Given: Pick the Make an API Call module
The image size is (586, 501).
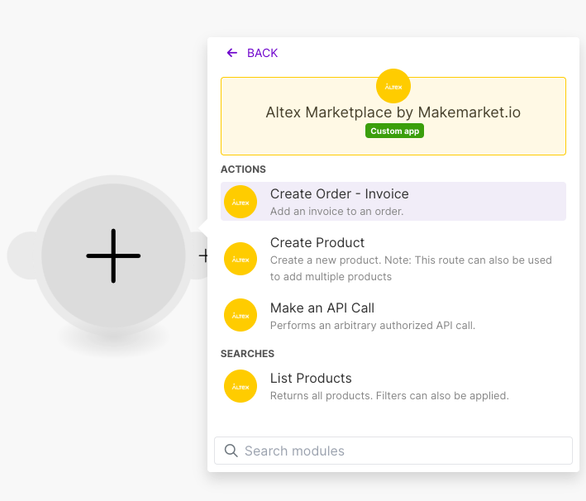Looking at the screenshot, I should [x=393, y=316].
